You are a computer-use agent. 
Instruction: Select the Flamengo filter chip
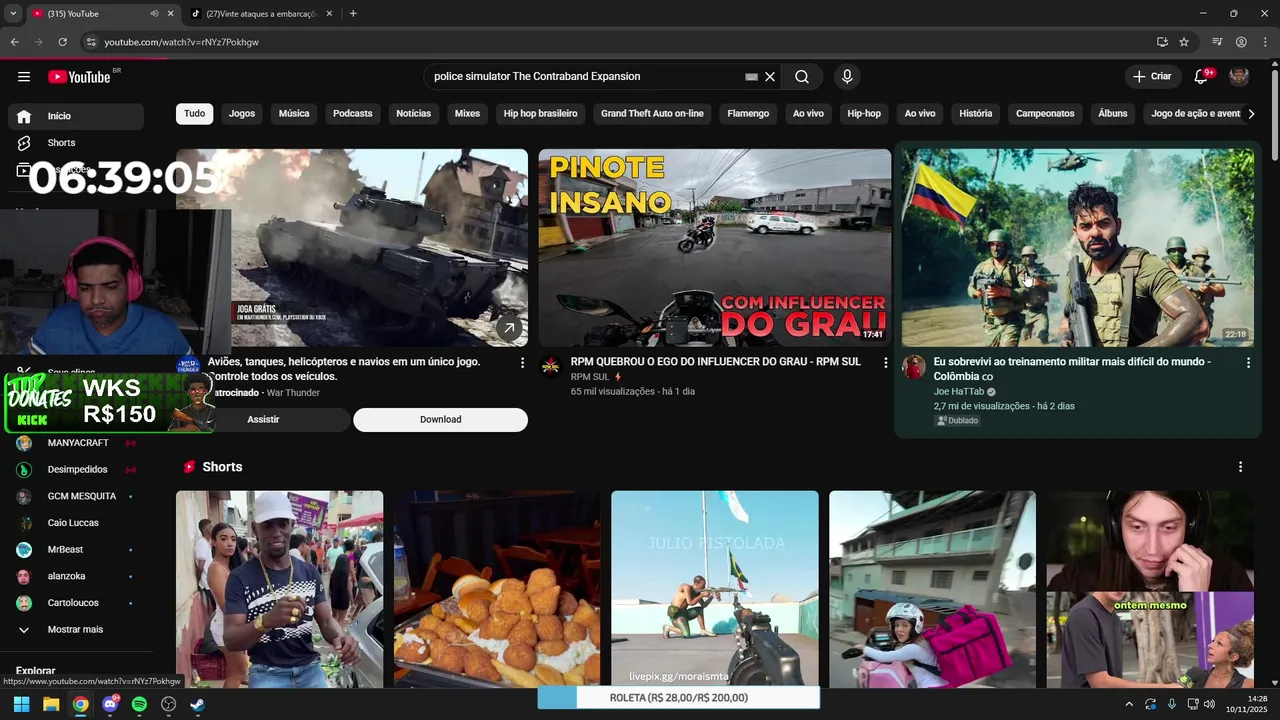click(x=748, y=114)
